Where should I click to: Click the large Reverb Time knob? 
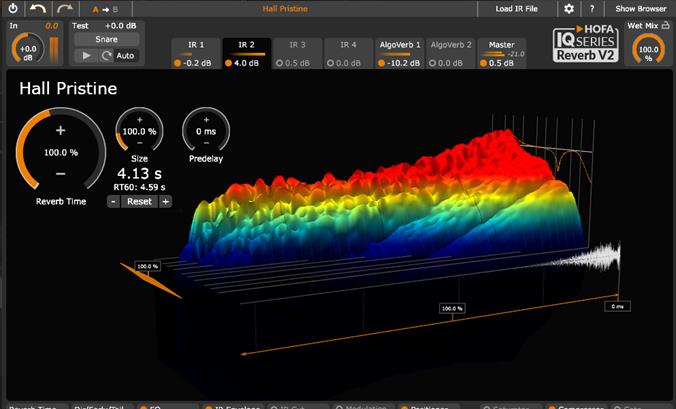(61, 150)
